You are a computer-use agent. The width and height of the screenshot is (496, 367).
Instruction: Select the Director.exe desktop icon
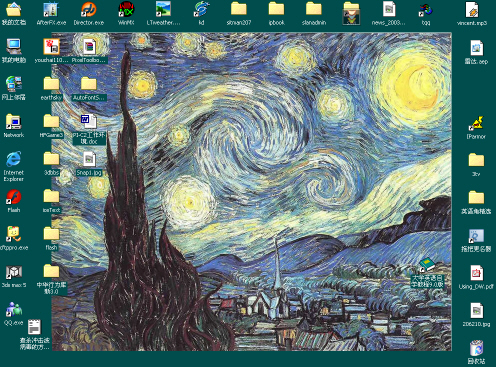click(x=89, y=9)
